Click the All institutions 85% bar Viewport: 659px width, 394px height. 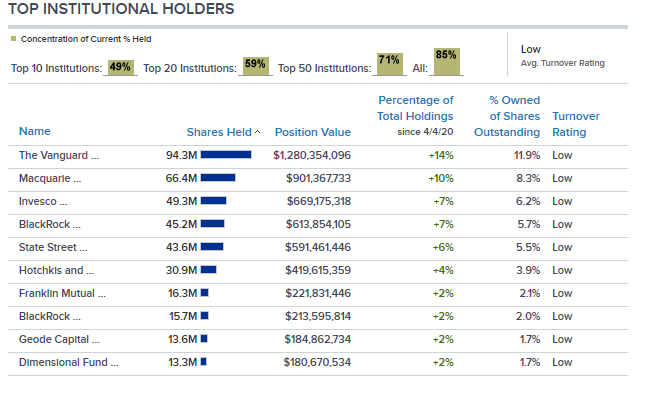pyautogui.click(x=447, y=62)
